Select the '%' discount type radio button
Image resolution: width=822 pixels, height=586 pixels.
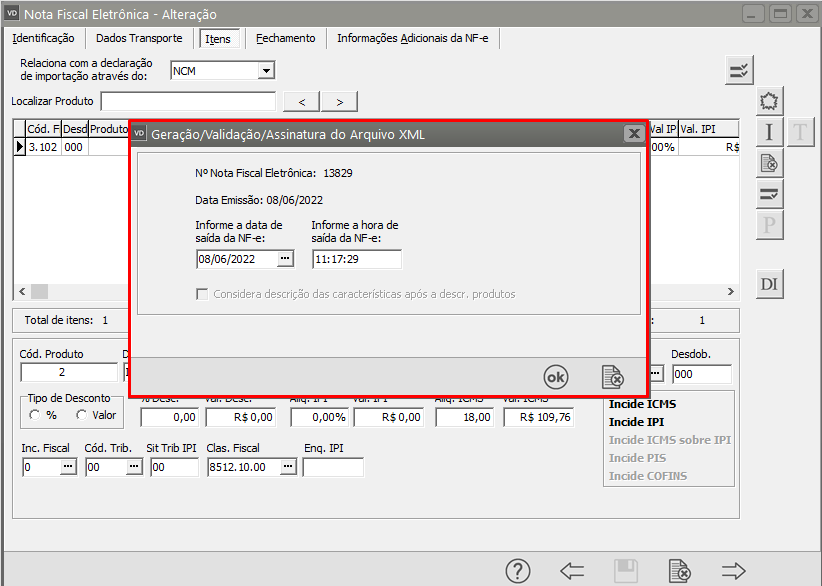click(36, 415)
